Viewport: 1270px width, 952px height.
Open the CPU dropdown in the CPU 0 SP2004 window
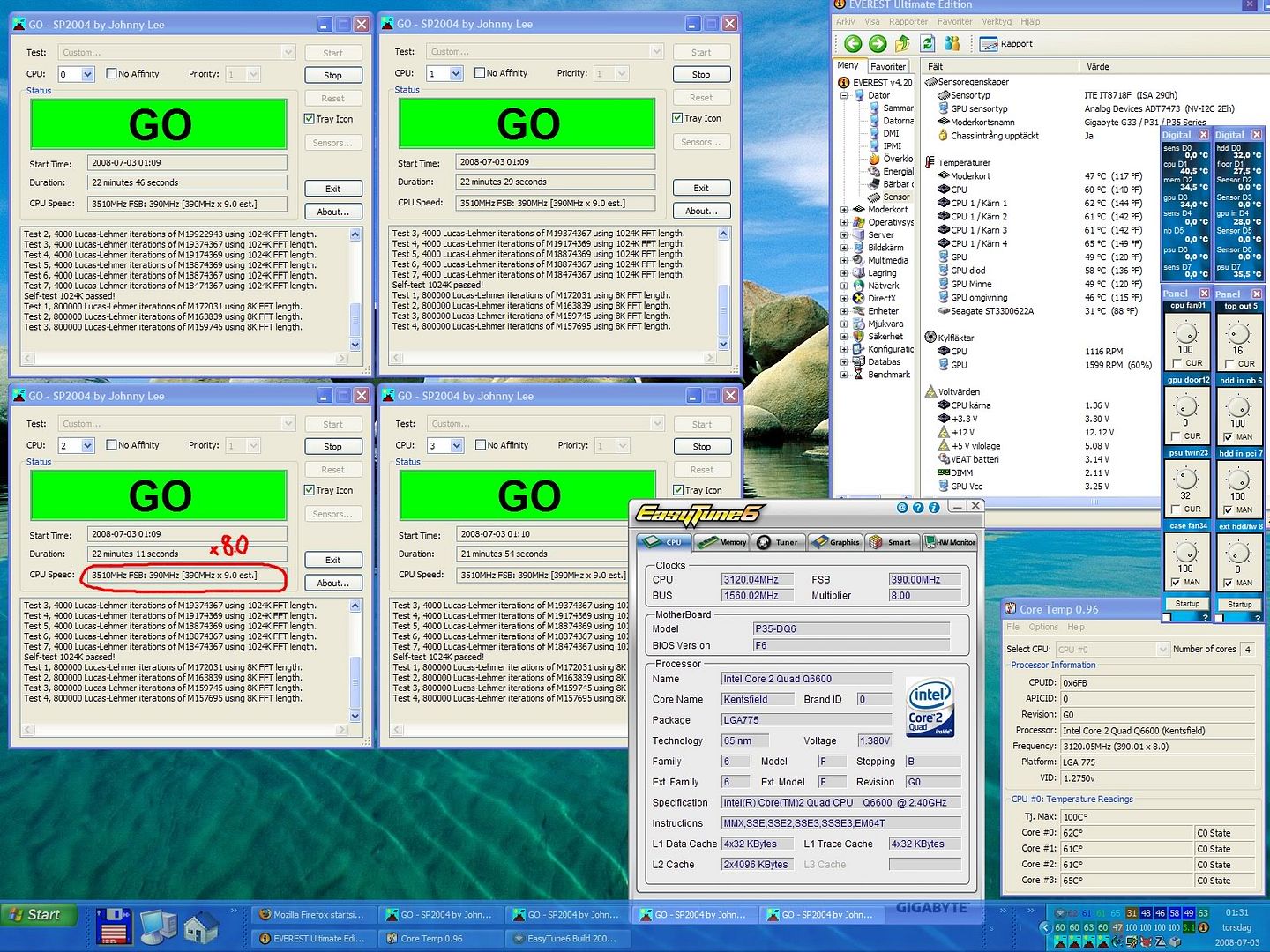click(x=87, y=75)
